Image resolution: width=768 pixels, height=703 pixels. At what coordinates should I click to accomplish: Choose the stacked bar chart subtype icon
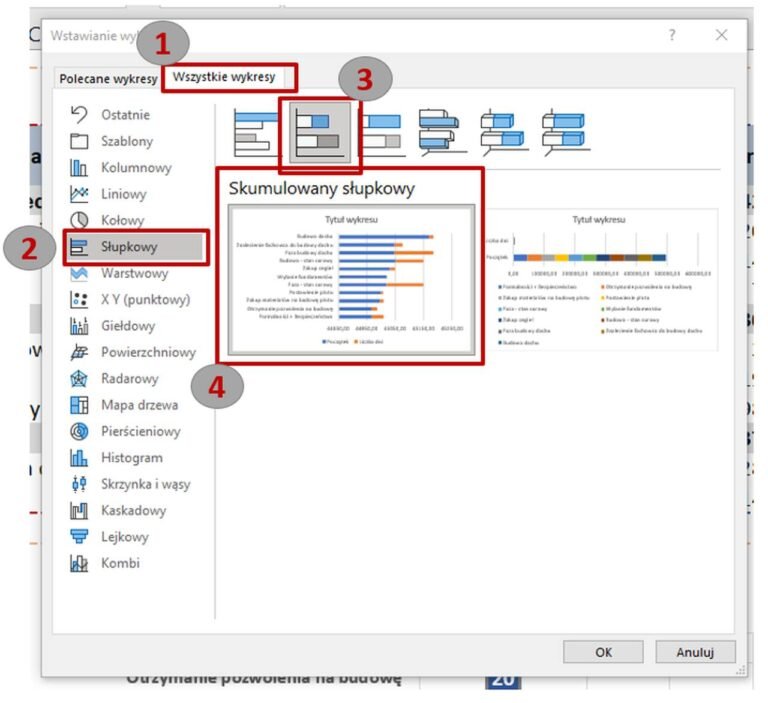click(320, 131)
